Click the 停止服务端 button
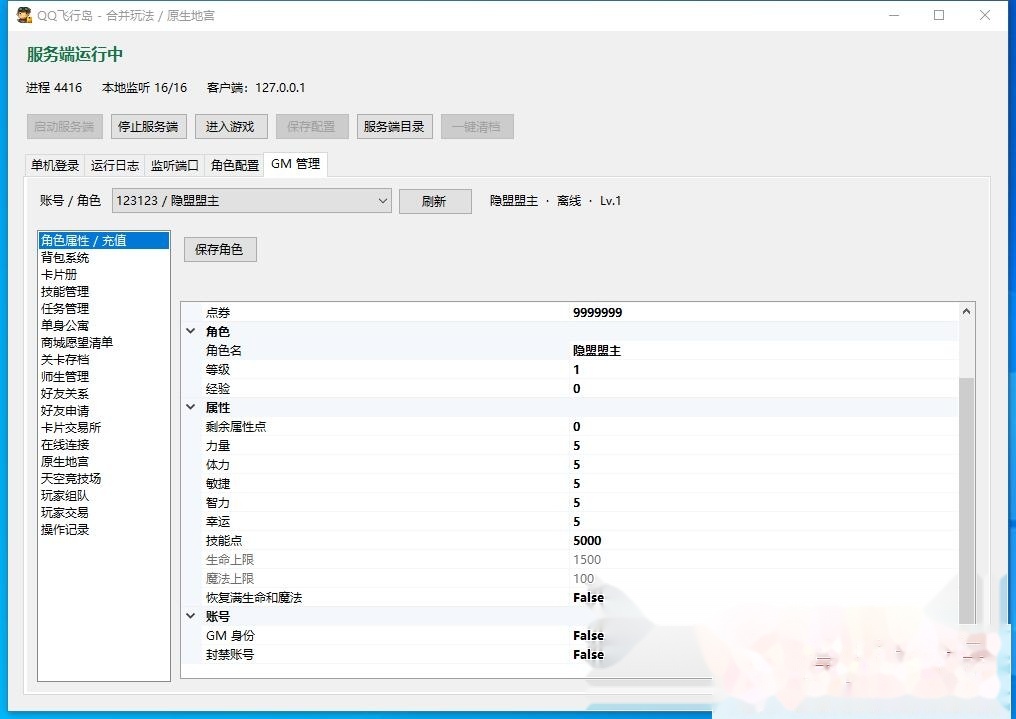 (x=148, y=126)
